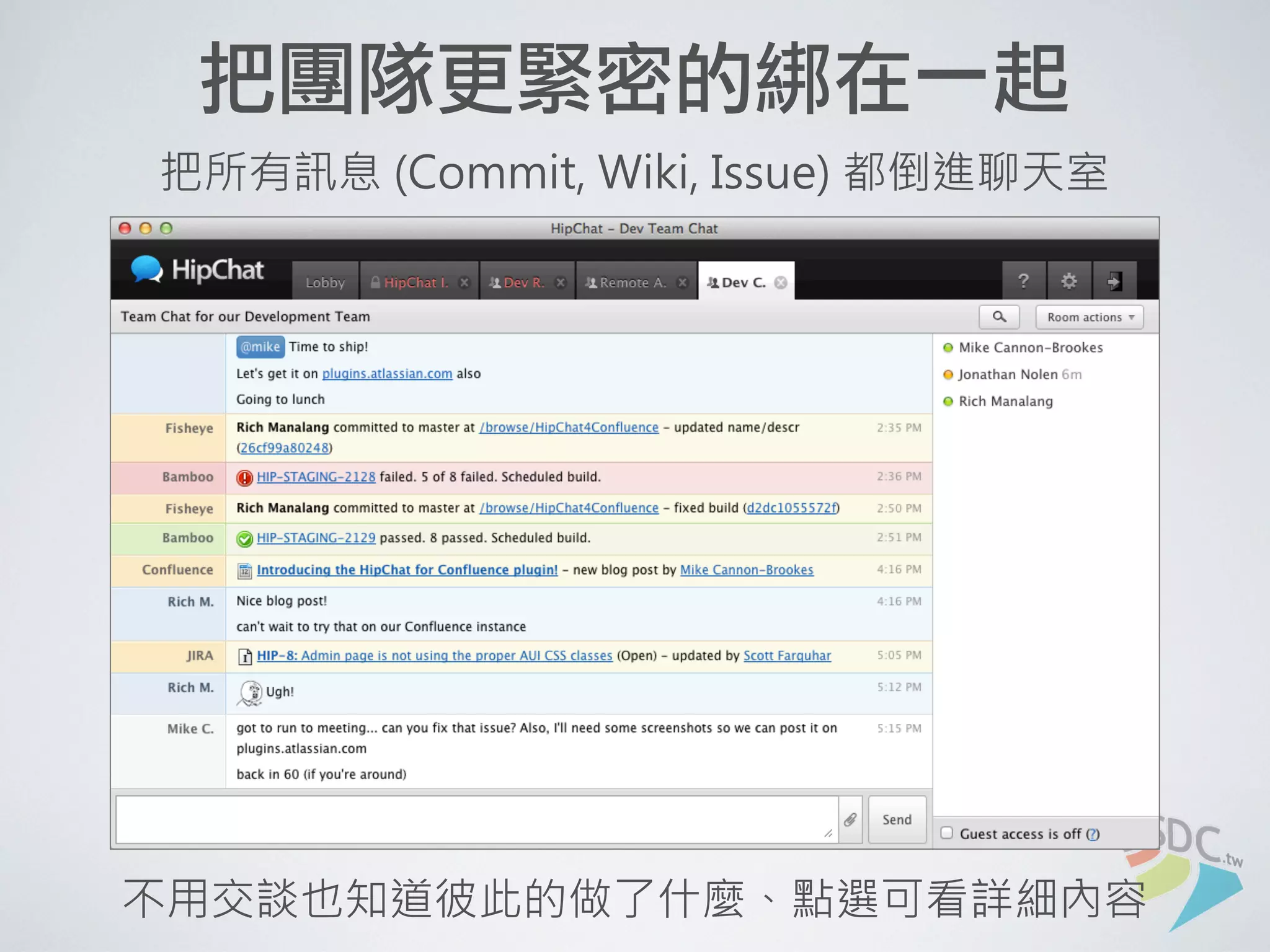
Task: Open /browse/HipChat4Confluence link in 2:35 PM commit
Action: click(x=569, y=427)
